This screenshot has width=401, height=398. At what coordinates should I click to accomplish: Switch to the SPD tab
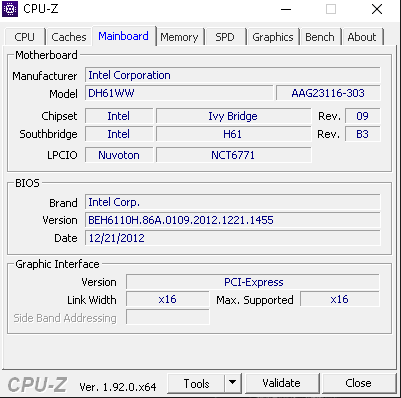225,37
